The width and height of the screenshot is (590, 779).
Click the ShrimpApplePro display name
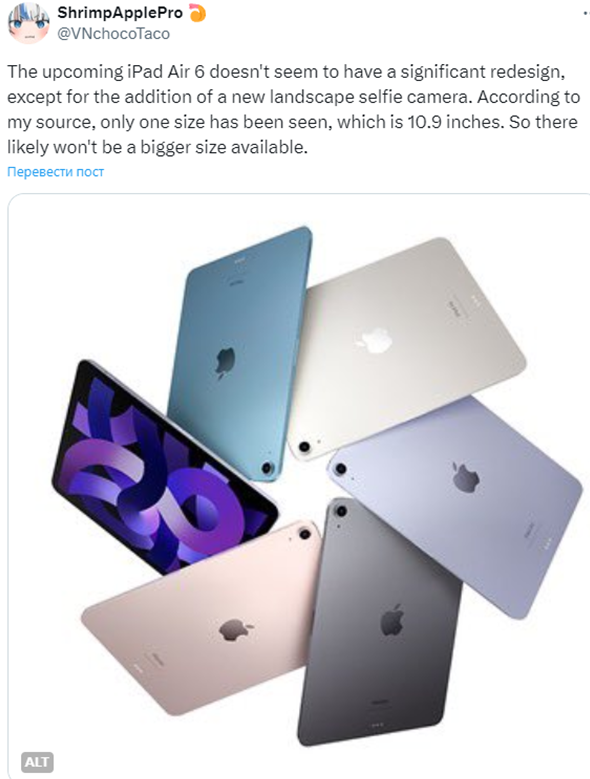pos(120,13)
